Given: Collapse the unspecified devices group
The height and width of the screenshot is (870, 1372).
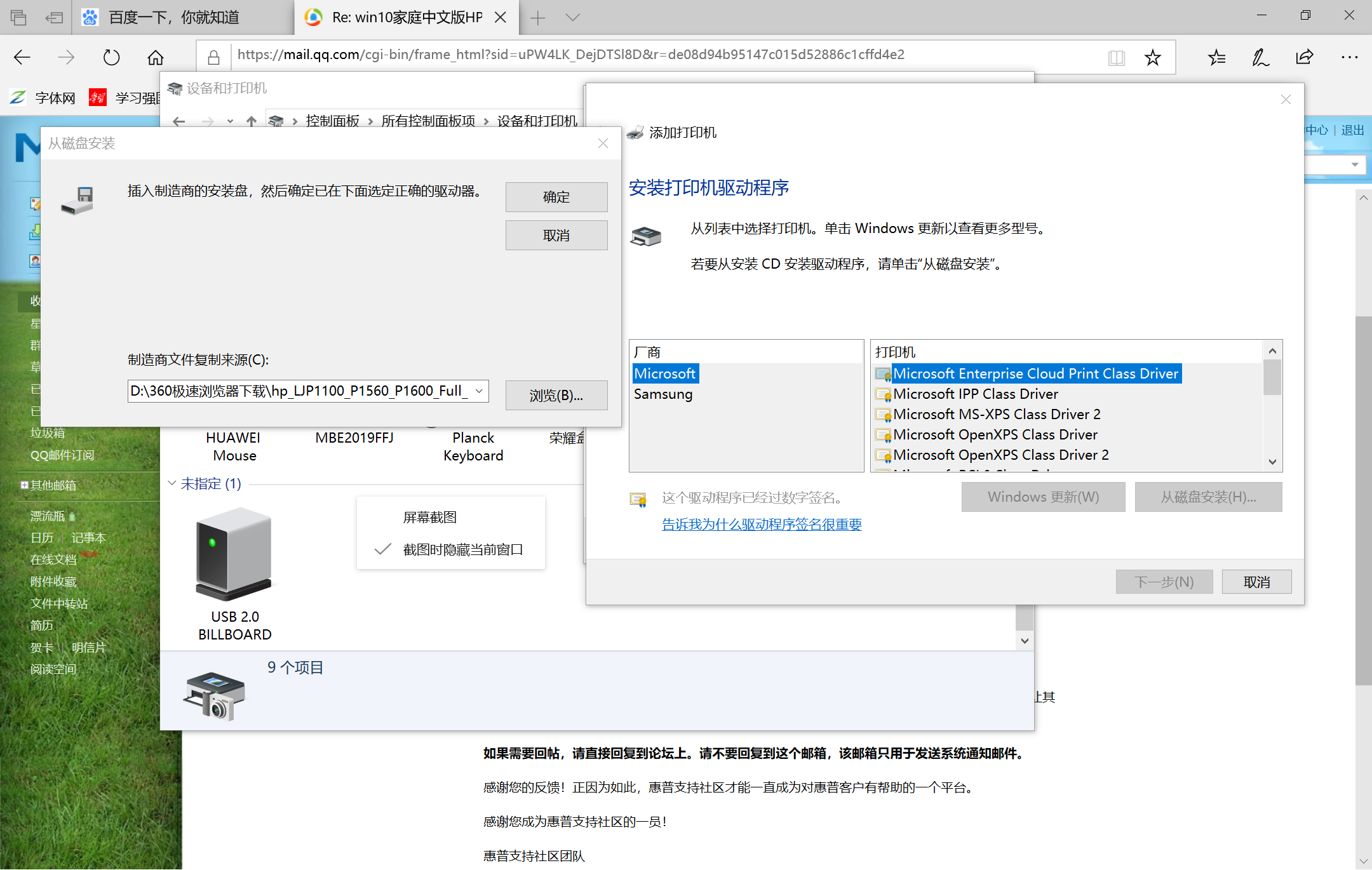Looking at the screenshot, I should (x=172, y=483).
